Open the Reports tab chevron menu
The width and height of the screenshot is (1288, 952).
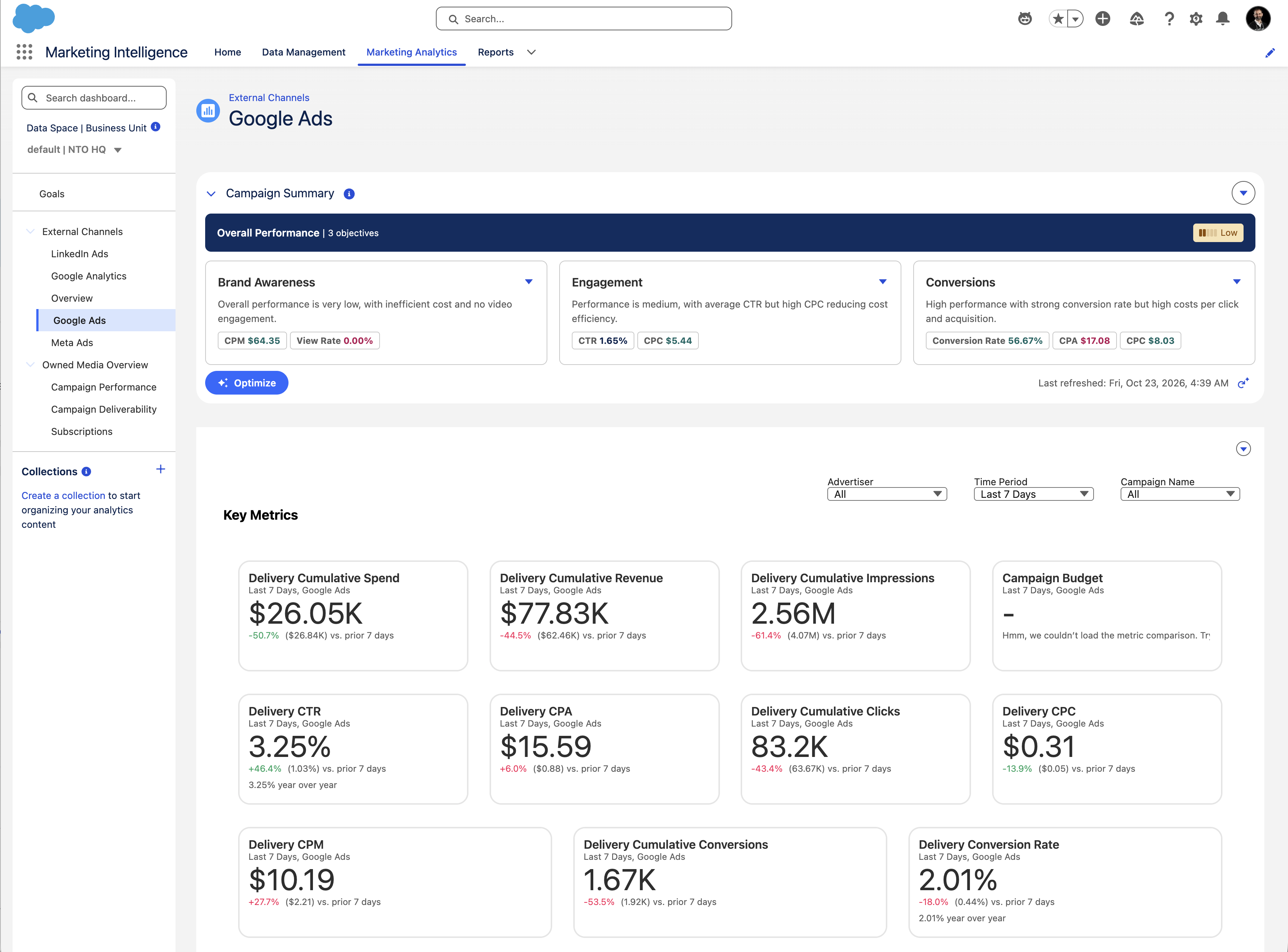531,52
